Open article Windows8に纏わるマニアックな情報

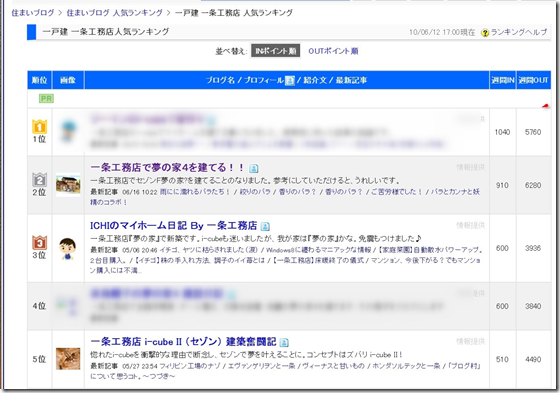pyautogui.click(x=319, y=250)
